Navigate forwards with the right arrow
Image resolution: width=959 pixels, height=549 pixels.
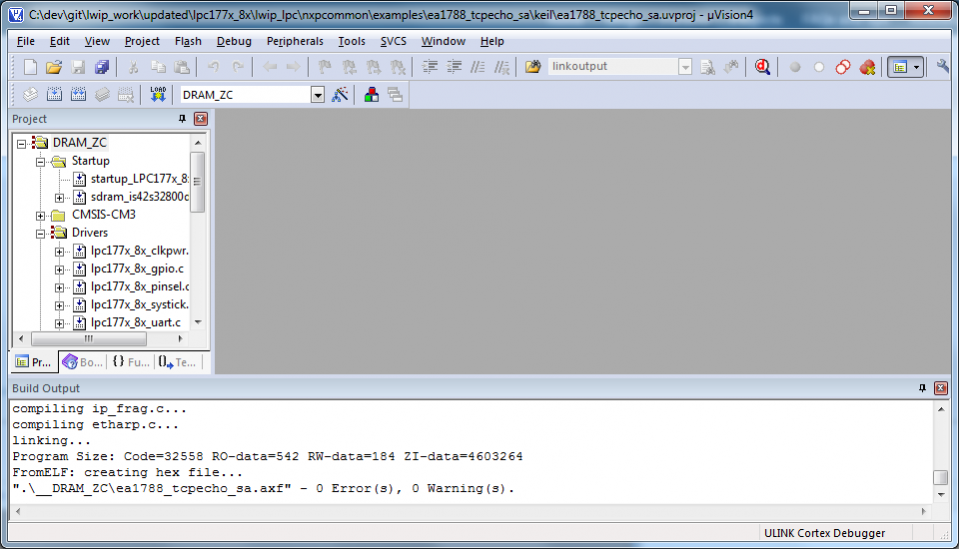pyautogui.click(x=293, y=67)
